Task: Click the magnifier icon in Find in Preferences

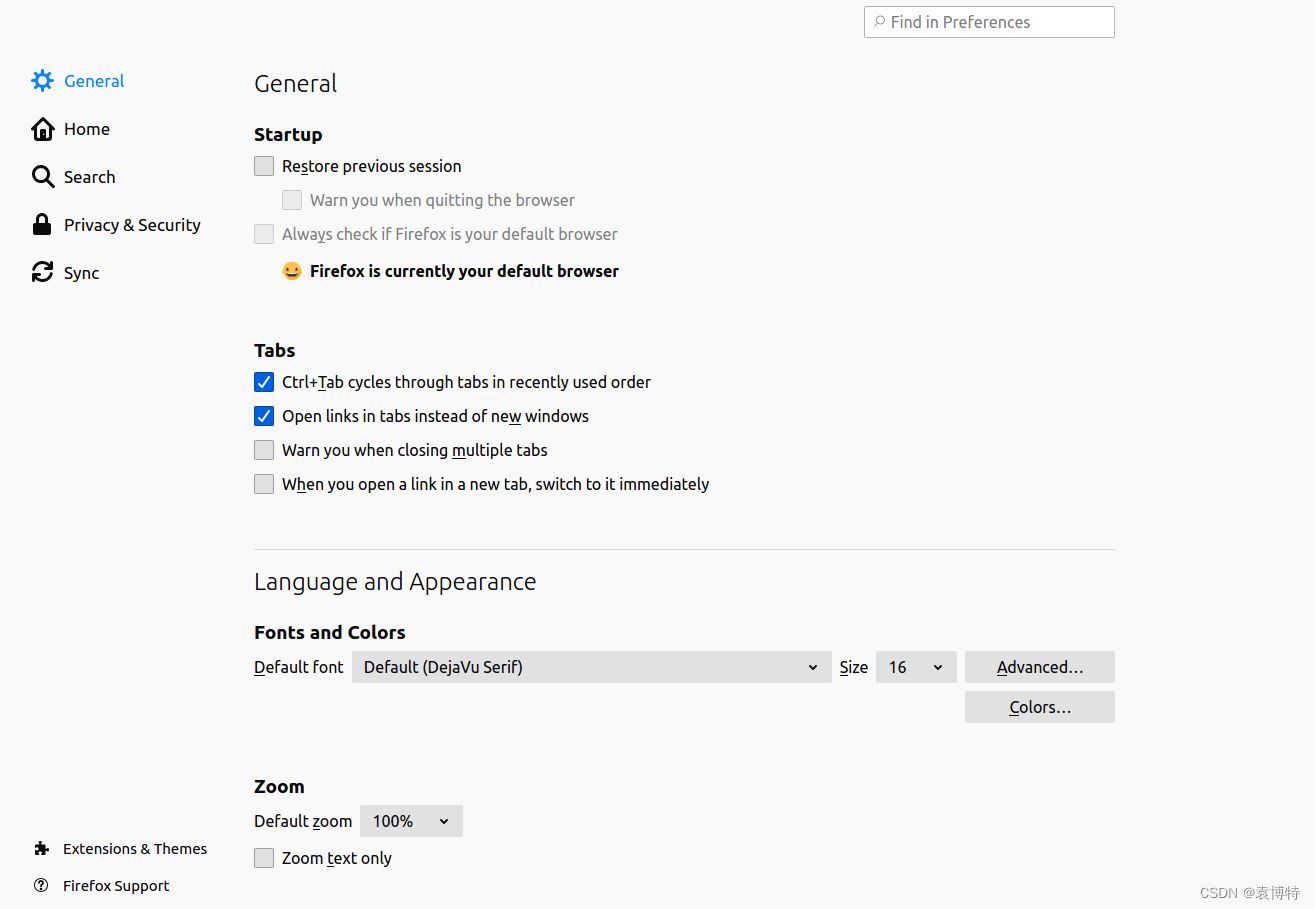Action: tap(879, 22)
